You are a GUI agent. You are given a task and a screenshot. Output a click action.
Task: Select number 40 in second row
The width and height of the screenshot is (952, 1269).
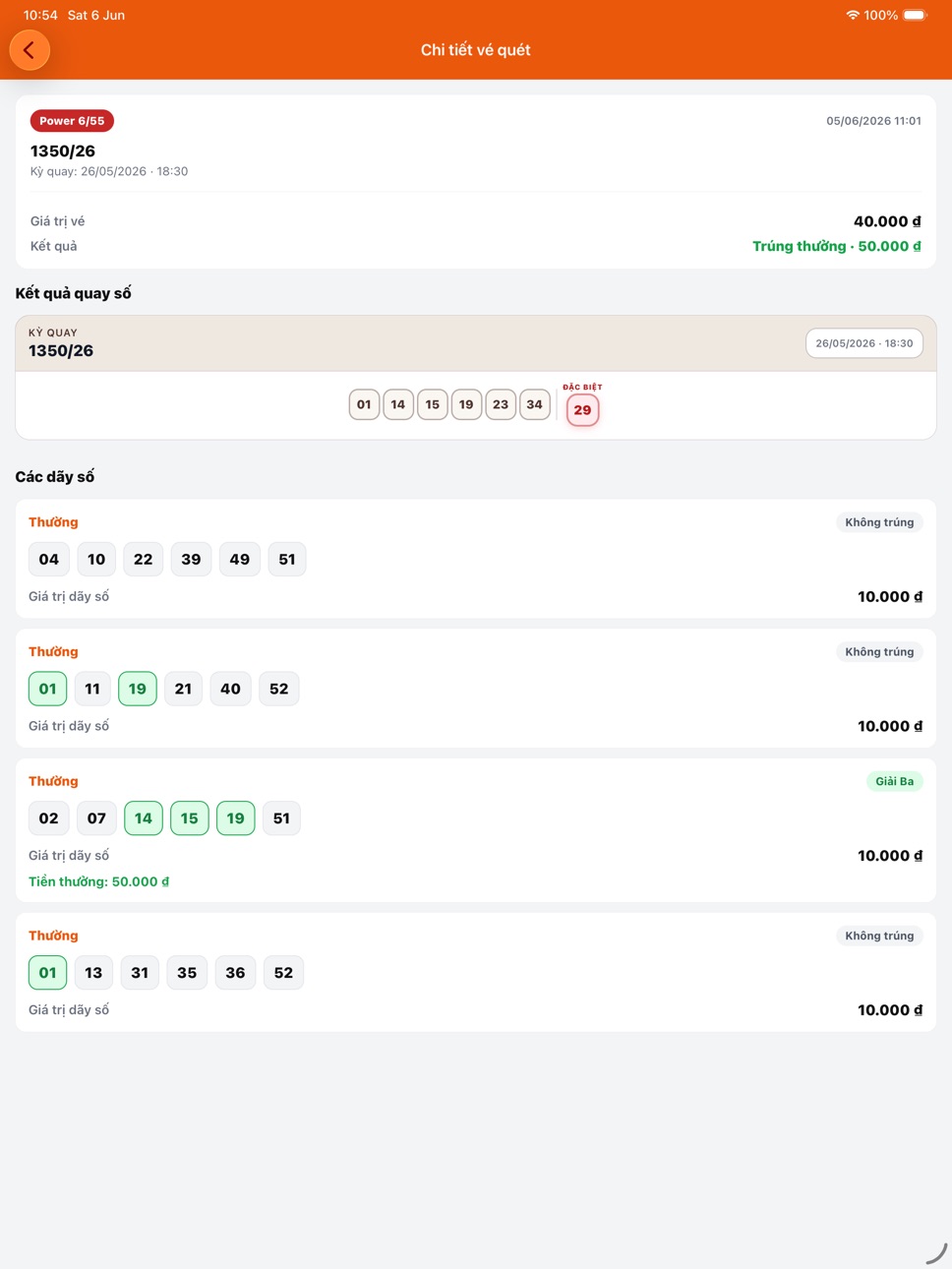(231, 690)
